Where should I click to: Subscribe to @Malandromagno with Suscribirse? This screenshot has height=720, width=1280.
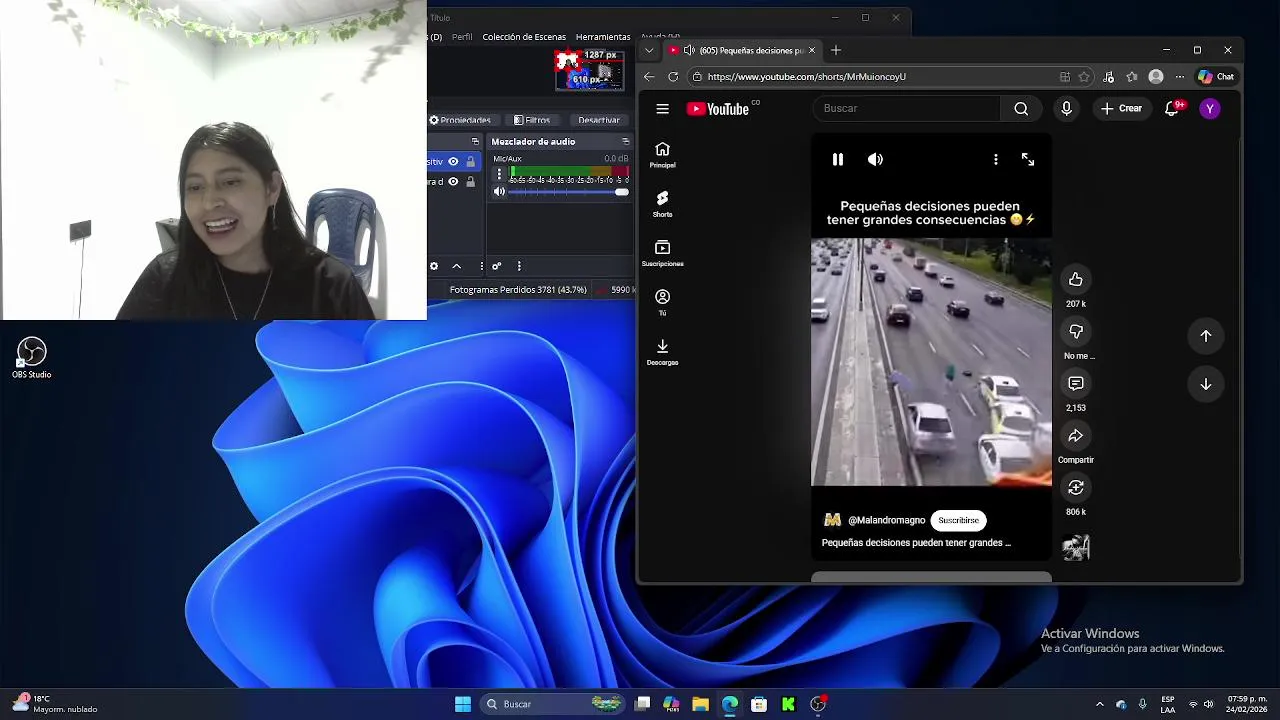coord(958,520)
